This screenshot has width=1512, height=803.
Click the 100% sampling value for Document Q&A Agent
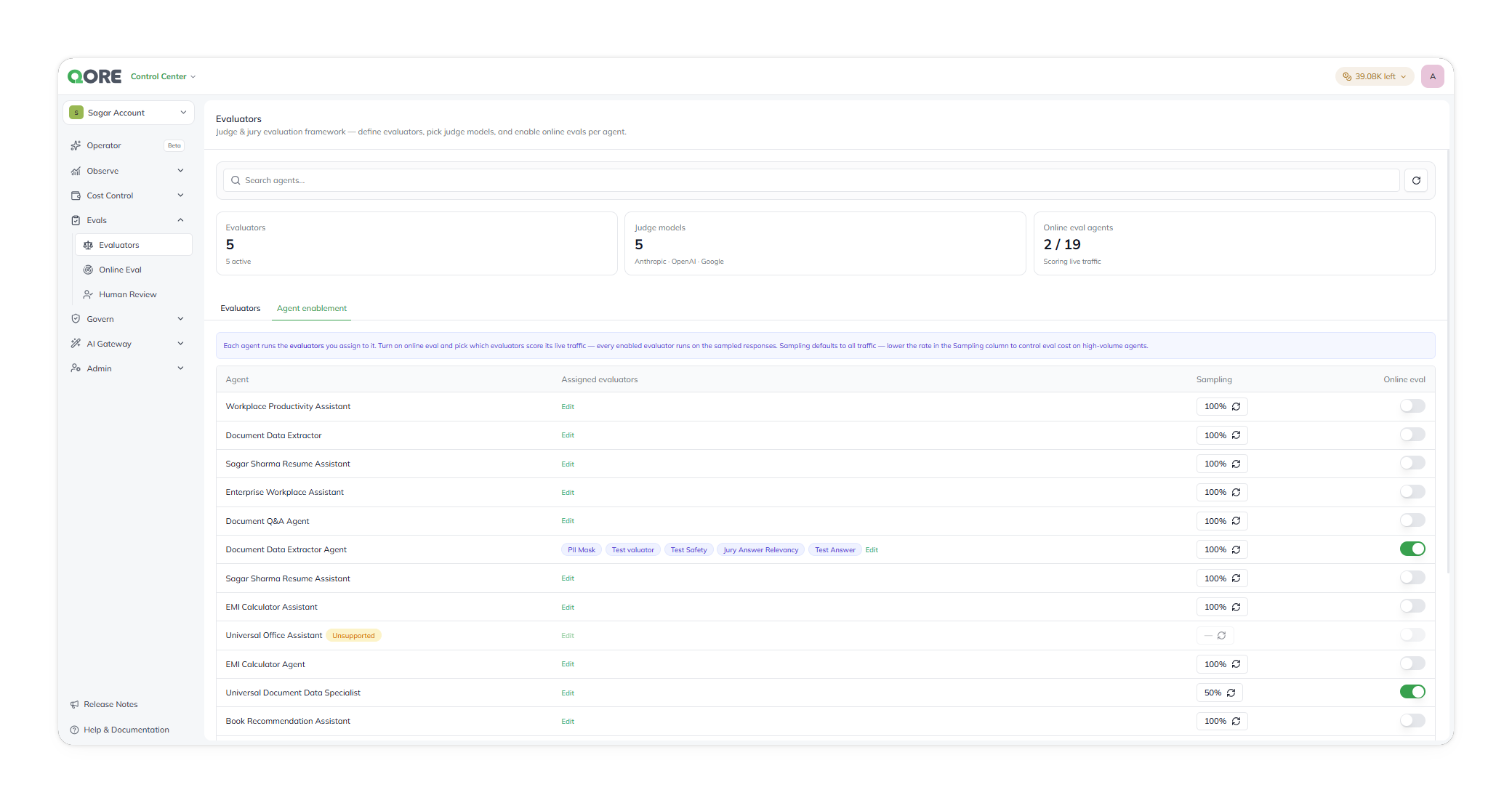click(1215, 521)
